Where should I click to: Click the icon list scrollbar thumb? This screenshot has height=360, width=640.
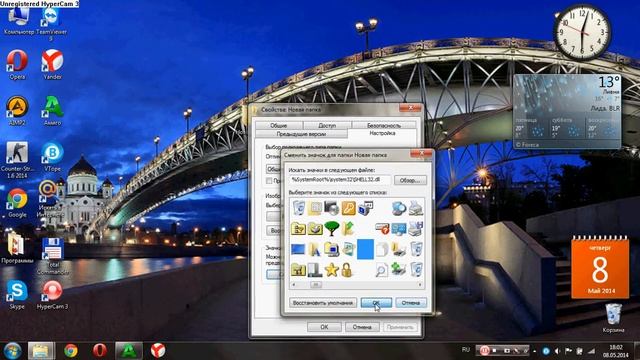coord(316,284)
